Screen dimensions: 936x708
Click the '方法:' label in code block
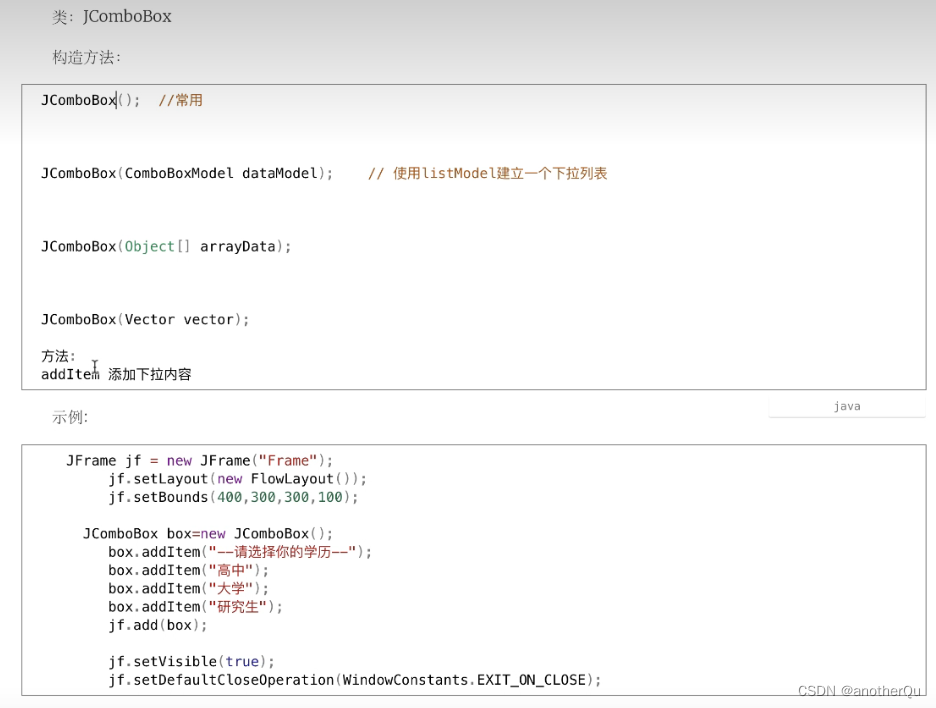point(58,356)
